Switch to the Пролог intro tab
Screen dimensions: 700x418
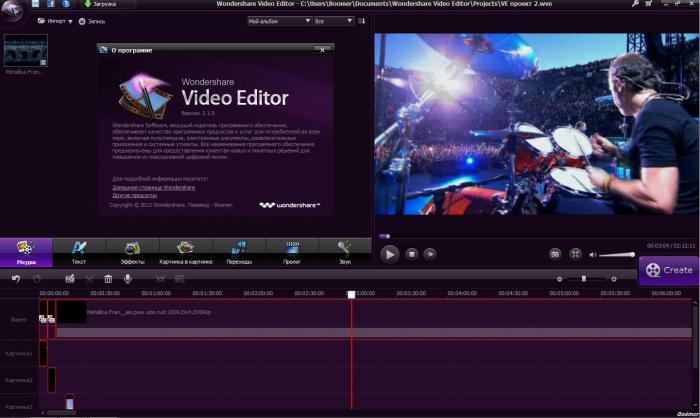point(292,253)
